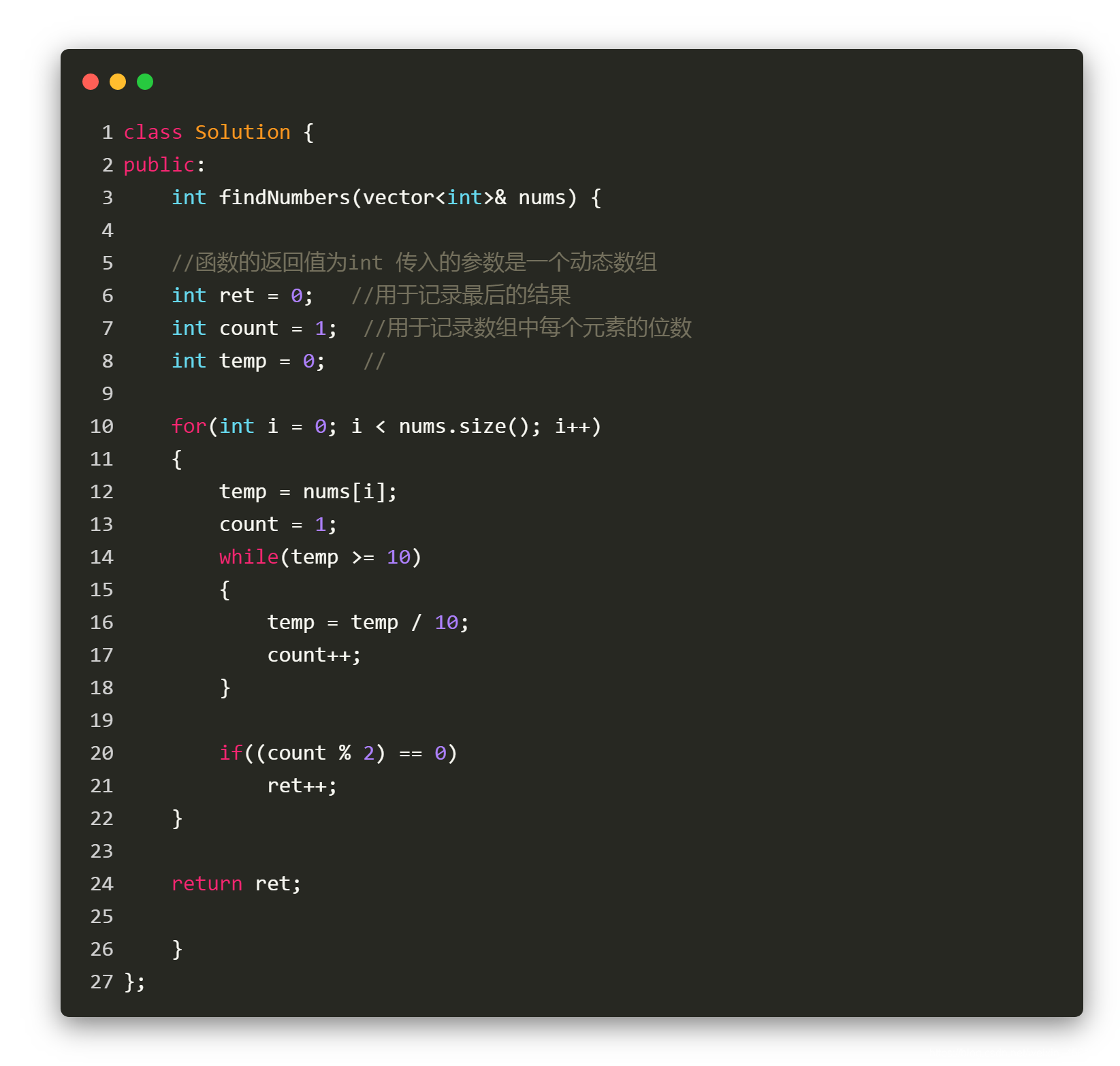This screenshot has width=1120, height=1066.
Task: Click 'temp / 10' expression on line 16
Action: coord(405,622)
